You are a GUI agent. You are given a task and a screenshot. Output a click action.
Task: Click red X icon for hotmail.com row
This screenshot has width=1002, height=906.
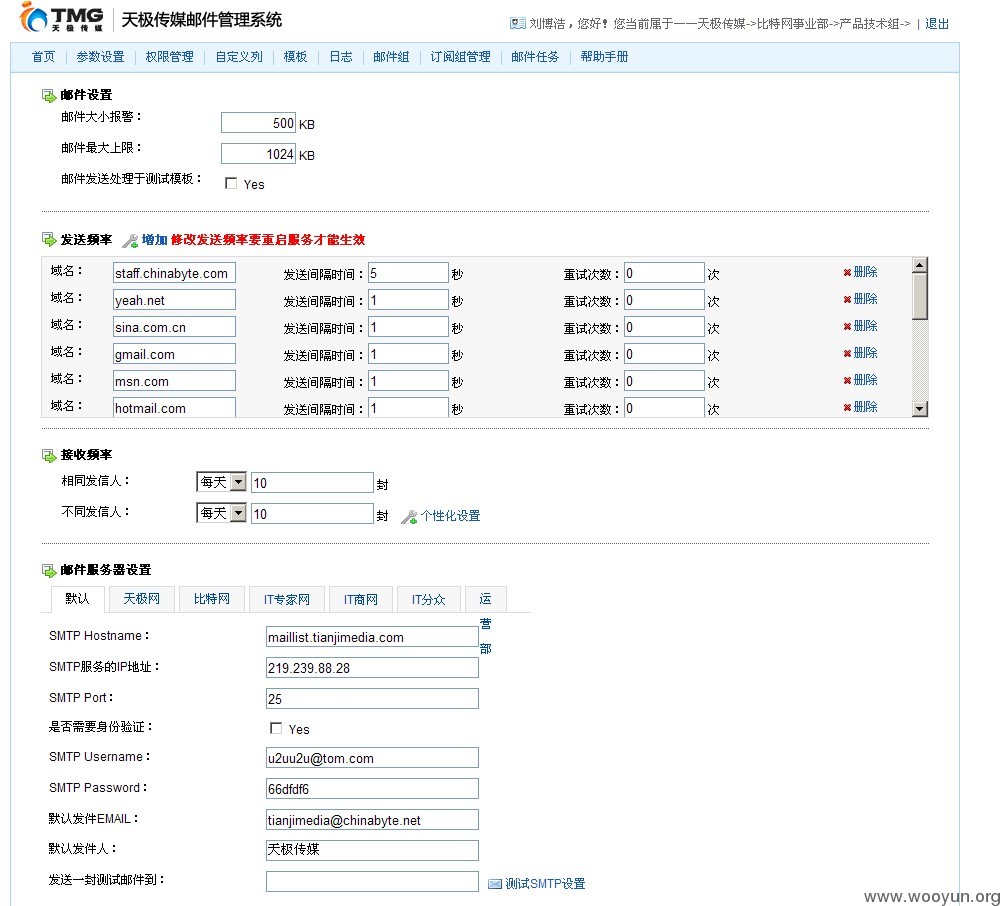pyautogui.click(x=847, y=408)
